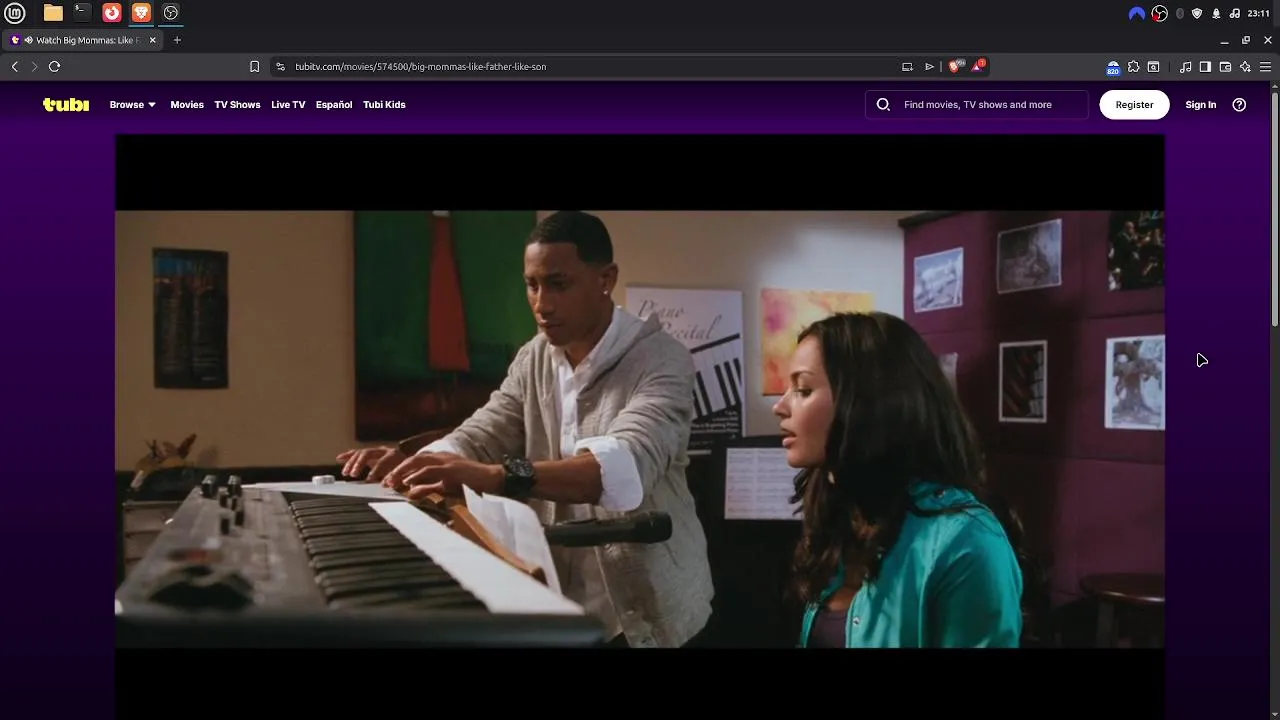Select the Watch Big Mommas browser tab
The height and width of the screenshot is (720, 1280).
tap(84, 40)
